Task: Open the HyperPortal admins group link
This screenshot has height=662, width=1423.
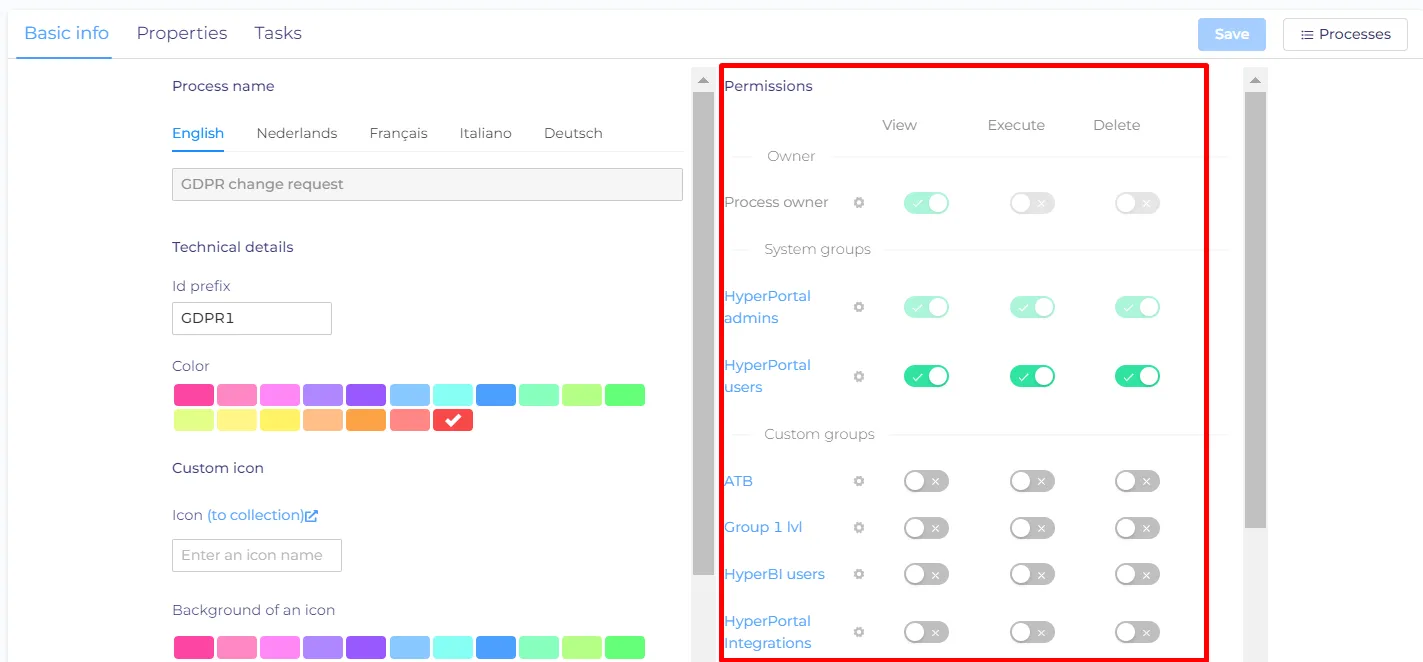Action: pyautogui.click(x=767, y=307)
